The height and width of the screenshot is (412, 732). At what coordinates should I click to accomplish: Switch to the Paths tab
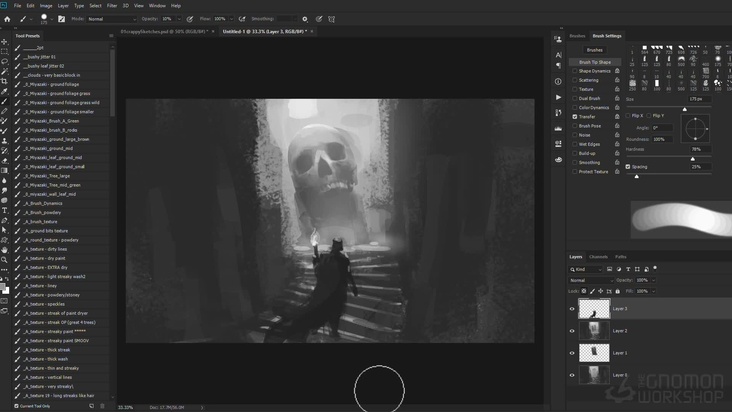click(x=620, y=257)
